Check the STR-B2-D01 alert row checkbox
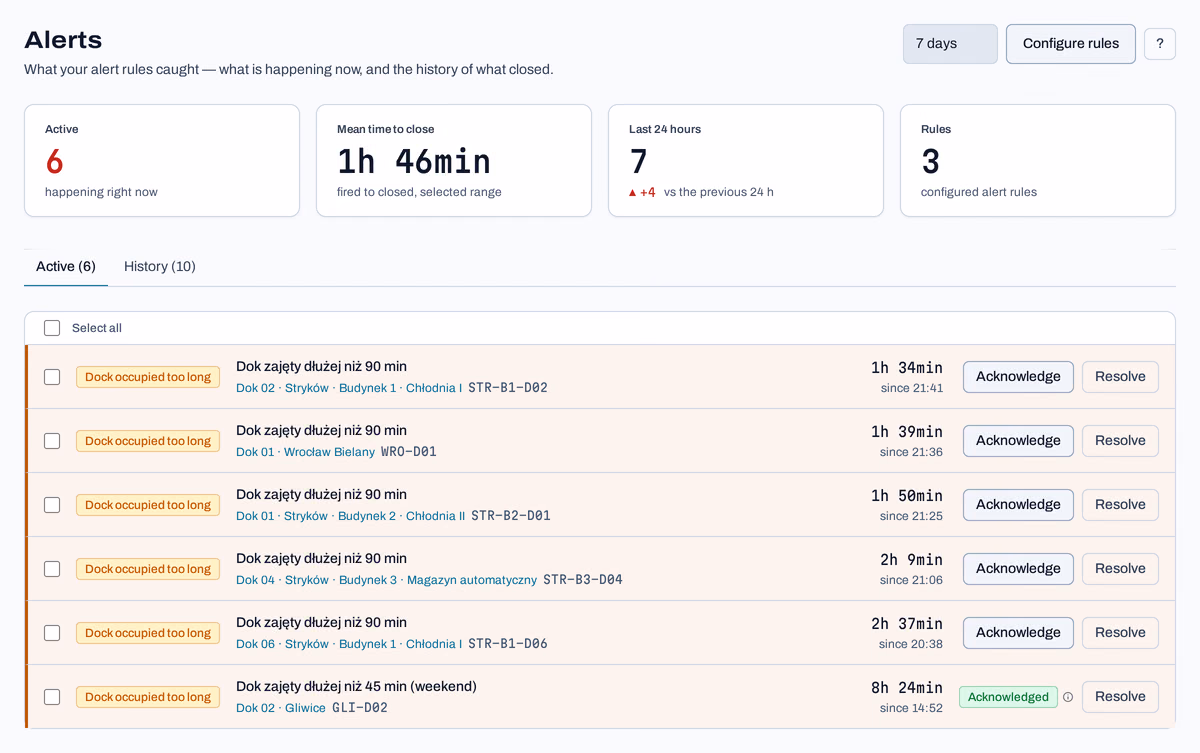1200x753 pixels. tap(52, 505)
